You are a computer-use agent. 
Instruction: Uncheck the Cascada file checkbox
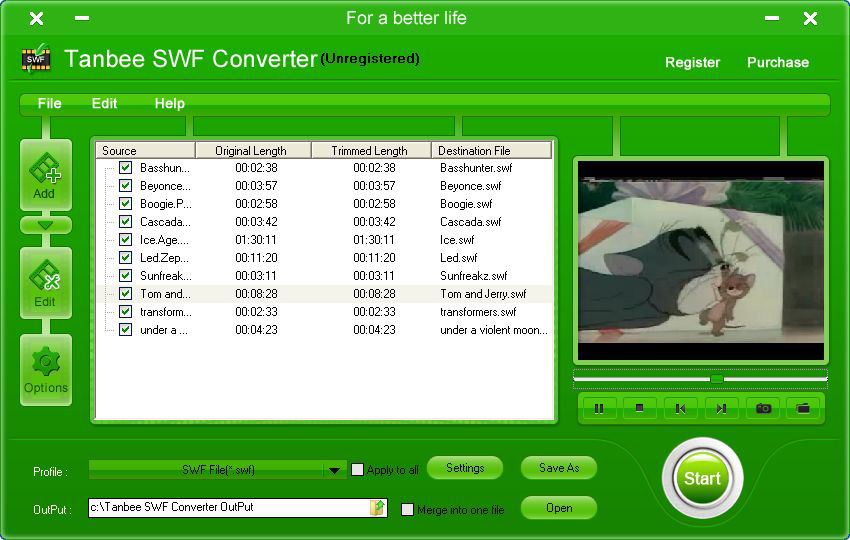pos(125,221)
